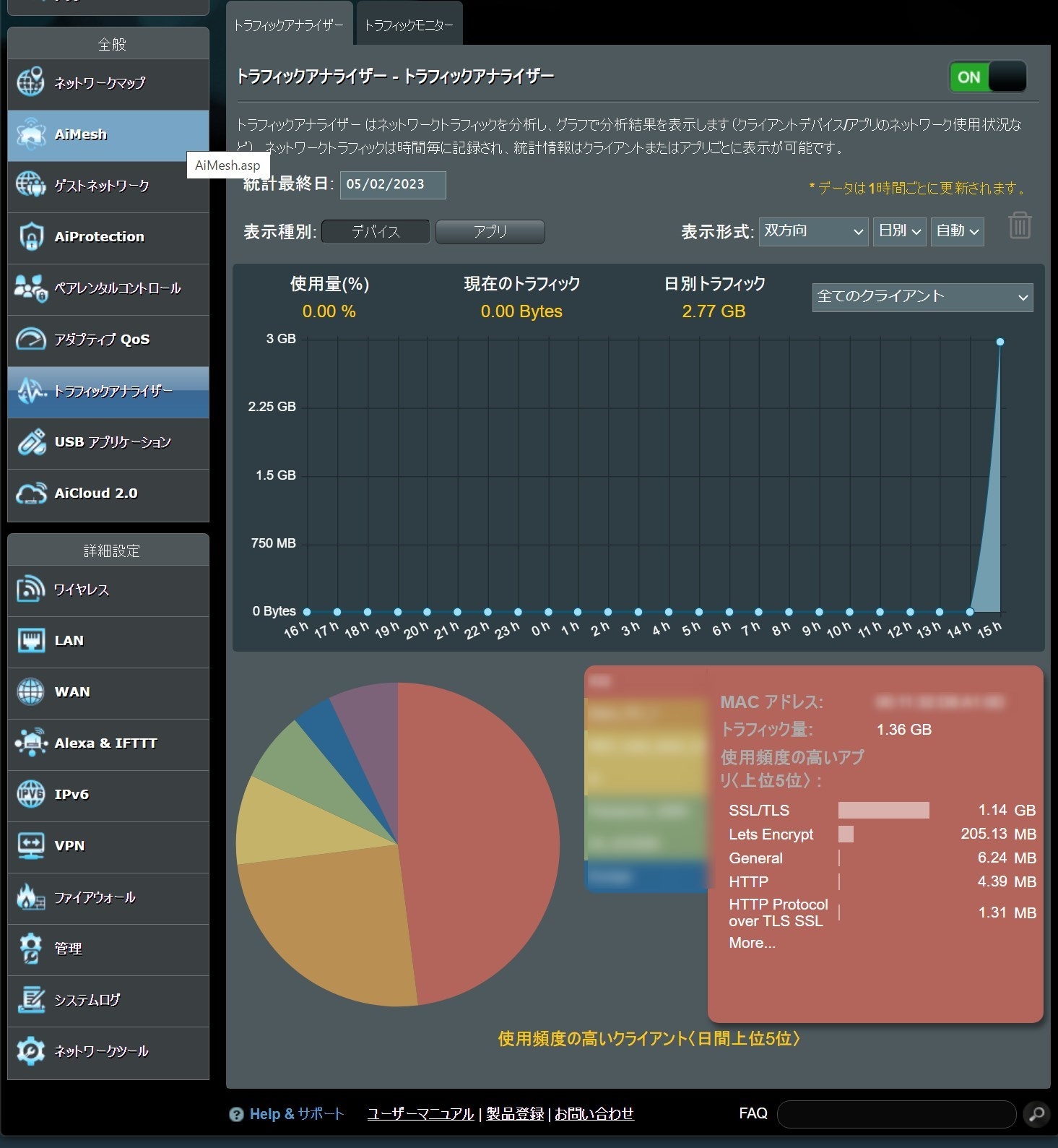The width and height of the screenshot is (1058, 1148).
Task: Switch display type to アプリ
Action: pos(490,232)
